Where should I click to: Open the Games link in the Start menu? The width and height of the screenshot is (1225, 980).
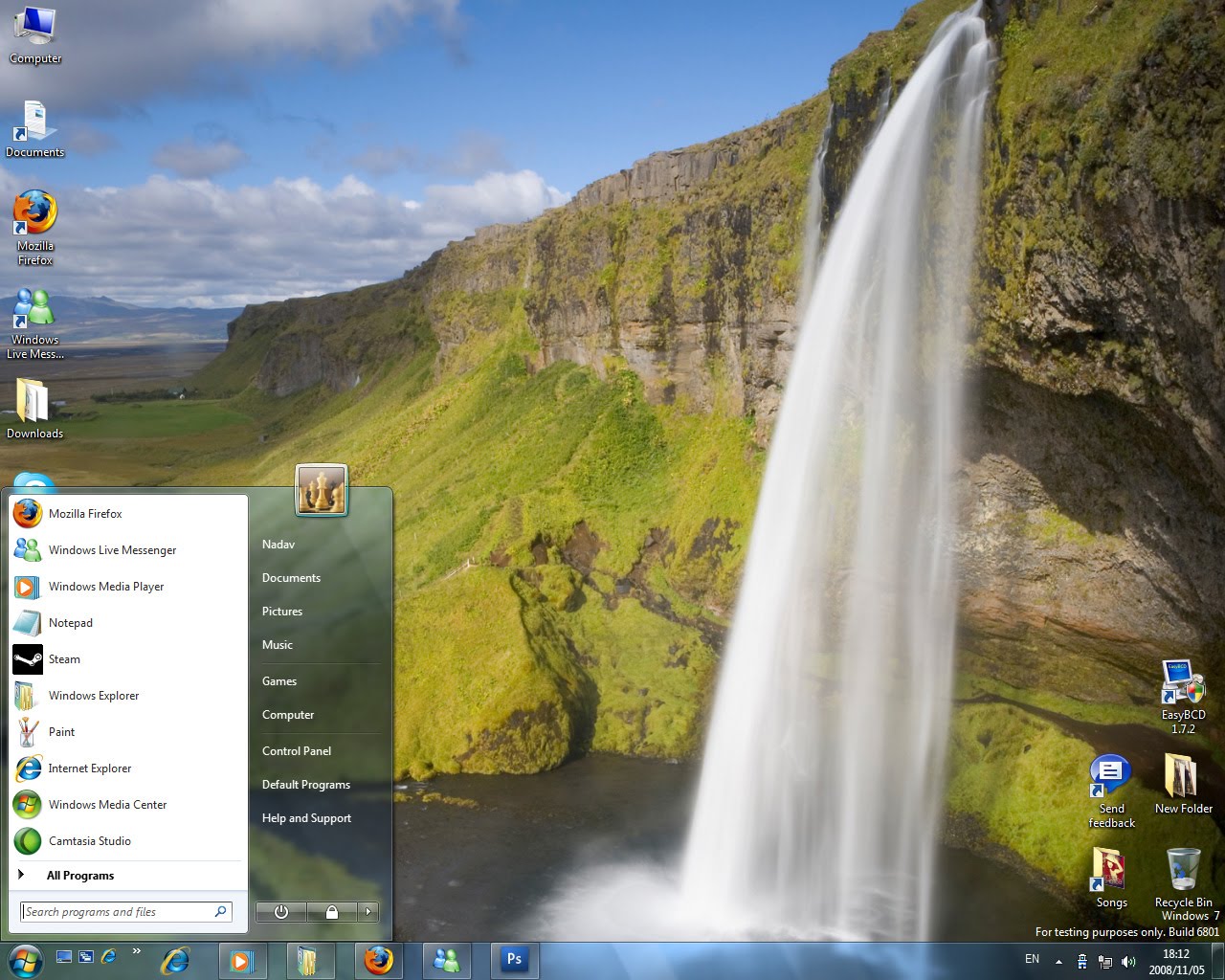tap(279, 681)
